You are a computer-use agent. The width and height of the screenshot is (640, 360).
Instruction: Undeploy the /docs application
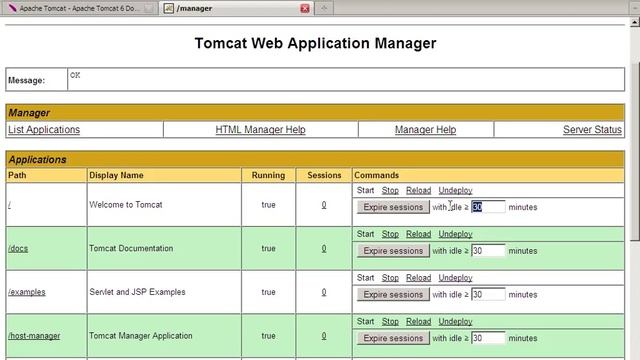tap(455, 234)
